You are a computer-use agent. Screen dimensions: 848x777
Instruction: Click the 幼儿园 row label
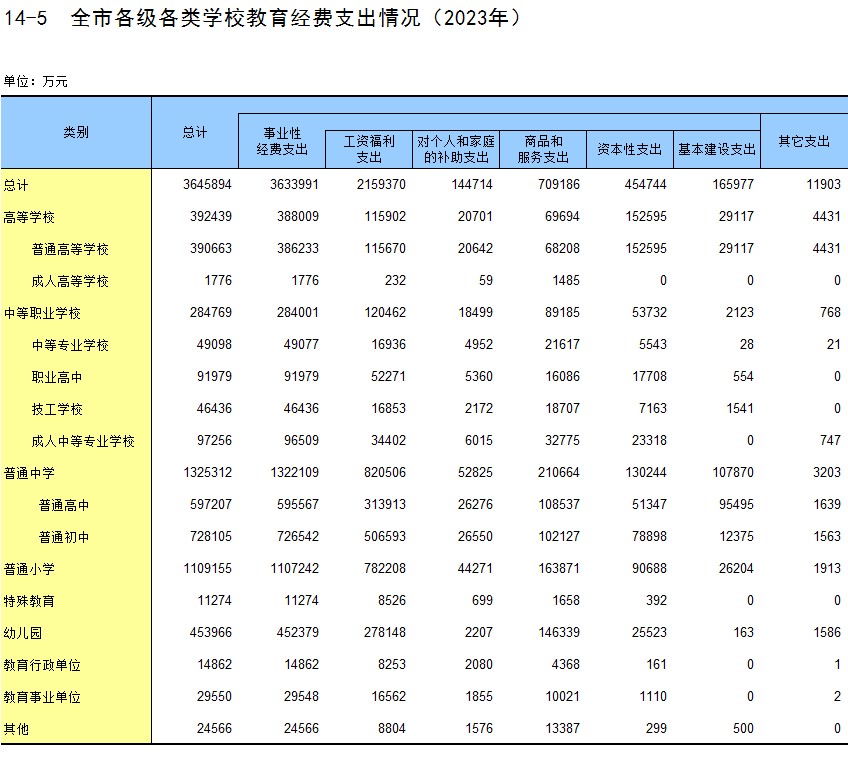[23, 633]
